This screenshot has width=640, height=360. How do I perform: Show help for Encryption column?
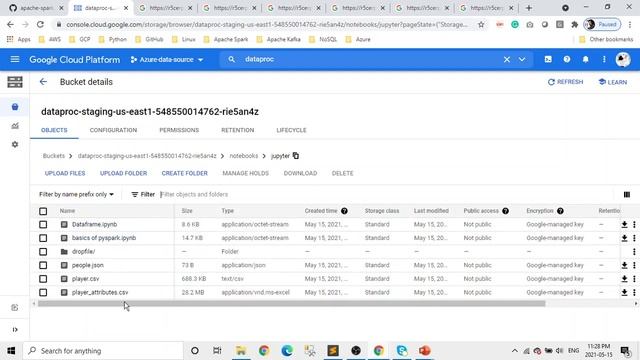pyautogui.click(x=560, y=211)
